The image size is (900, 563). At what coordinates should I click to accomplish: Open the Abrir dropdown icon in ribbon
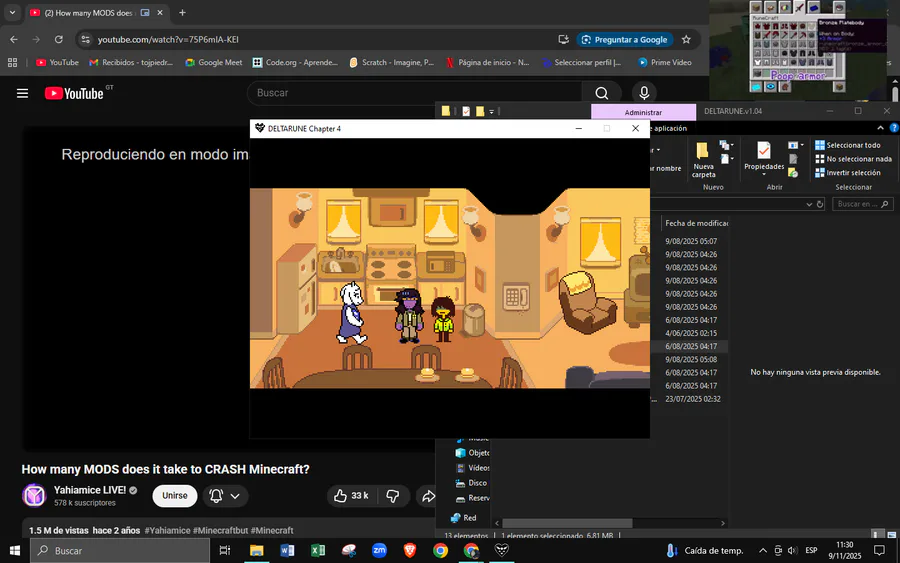[795, 145]
